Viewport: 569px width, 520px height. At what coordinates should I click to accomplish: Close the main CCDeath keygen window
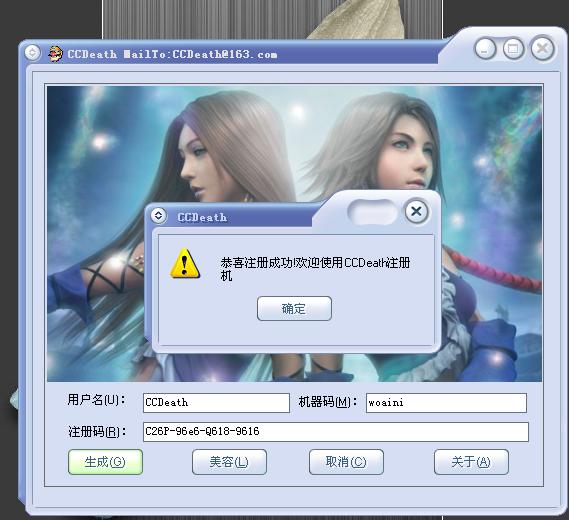543,48
